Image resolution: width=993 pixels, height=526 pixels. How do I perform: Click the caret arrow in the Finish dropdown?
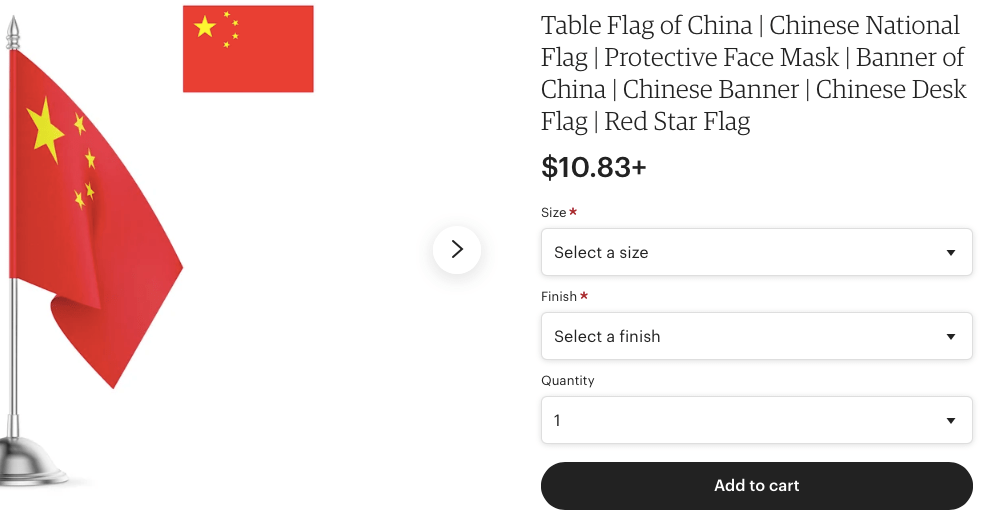tap(951, 337)
